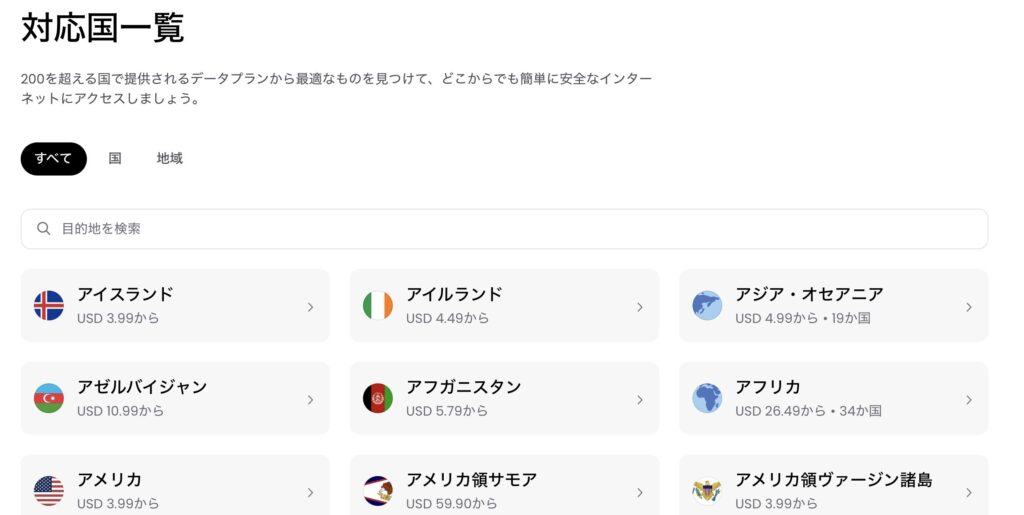This screenshot has width=1024, height=515.
Task: Select the すべて filter tab
Action: [x=54, y=159]
